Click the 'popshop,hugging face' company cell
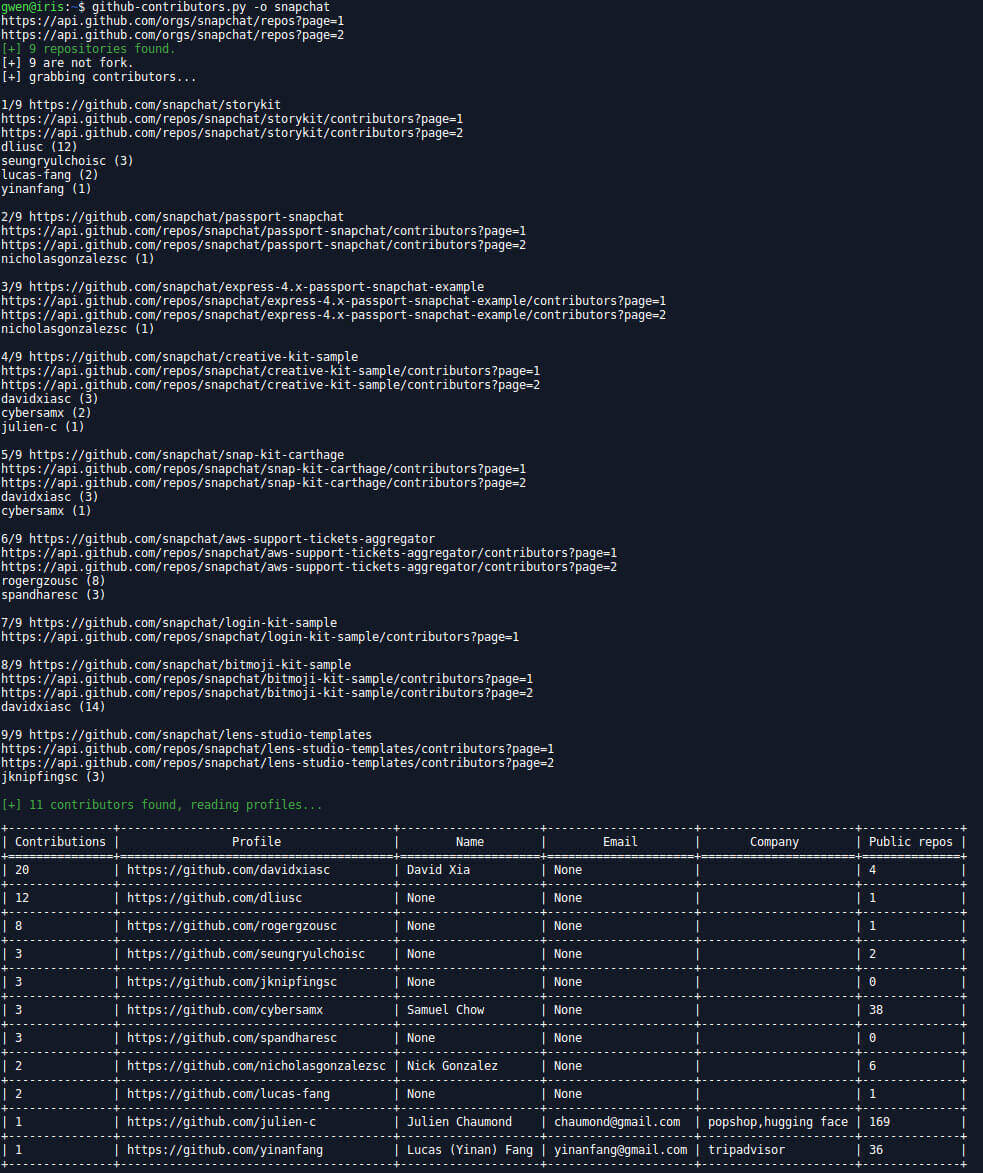This screenshot has width=983, height=1173. click(778, 1122)
